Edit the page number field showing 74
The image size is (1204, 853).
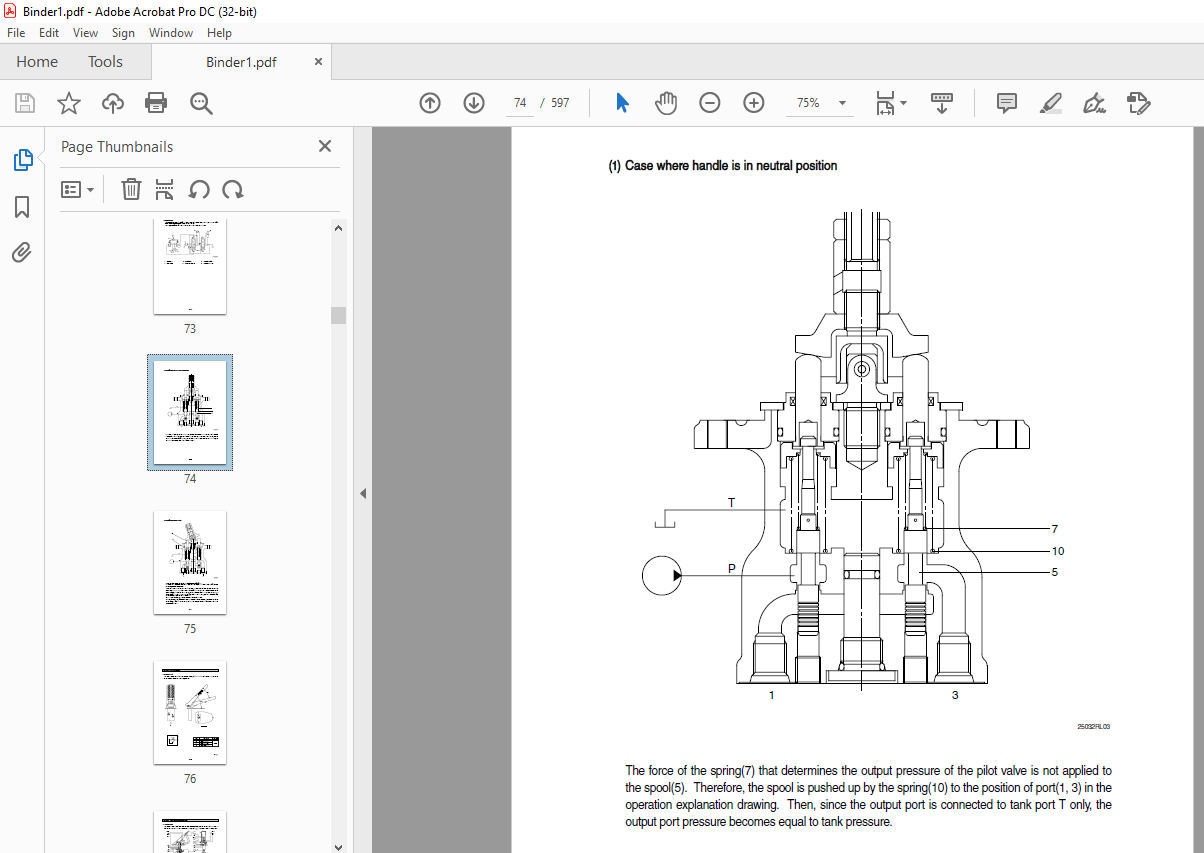520,103
